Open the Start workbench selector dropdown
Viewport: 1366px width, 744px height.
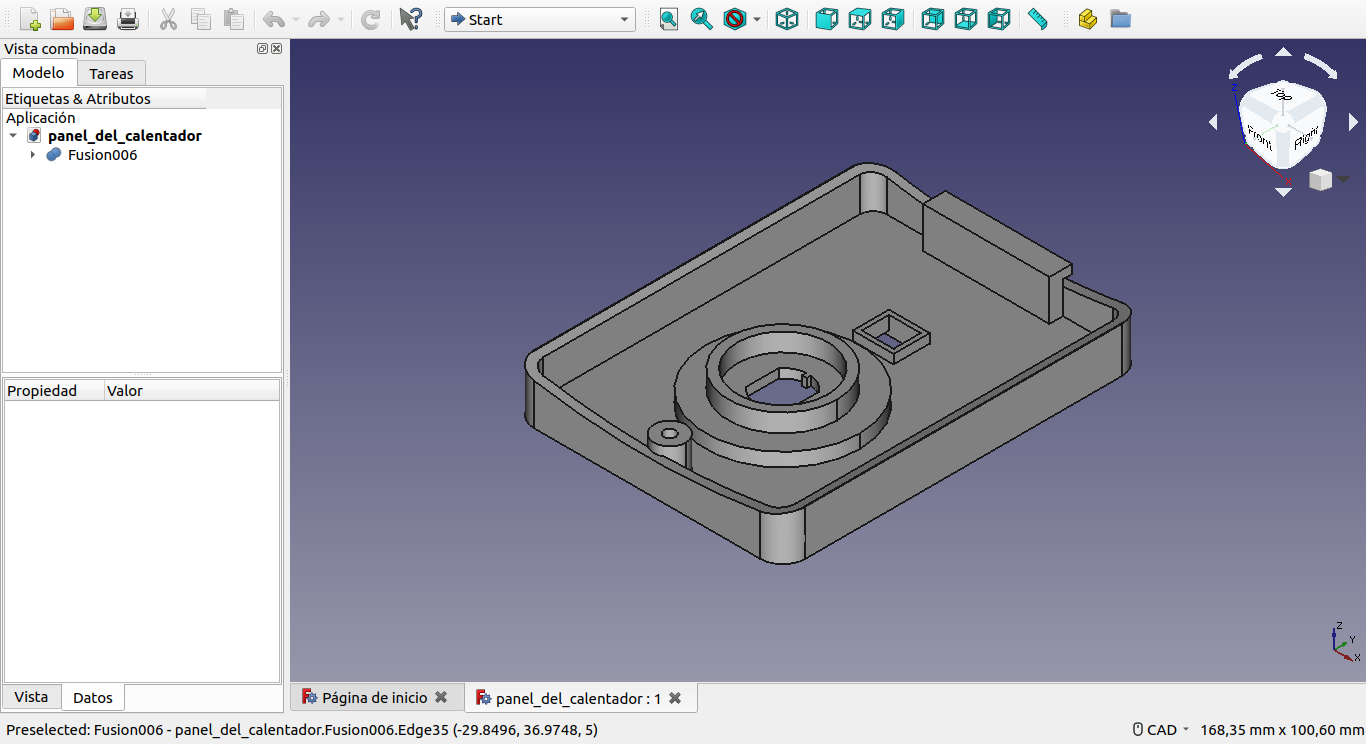[x=539, y=19]
